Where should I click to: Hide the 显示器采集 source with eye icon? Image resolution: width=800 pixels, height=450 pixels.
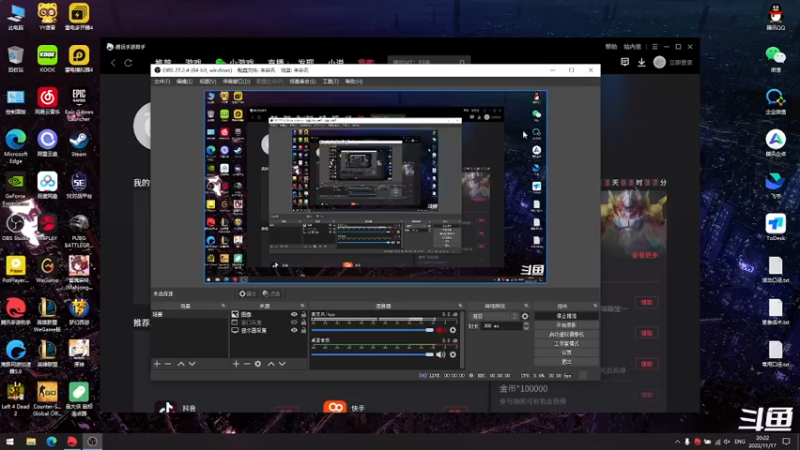(294, 330)
